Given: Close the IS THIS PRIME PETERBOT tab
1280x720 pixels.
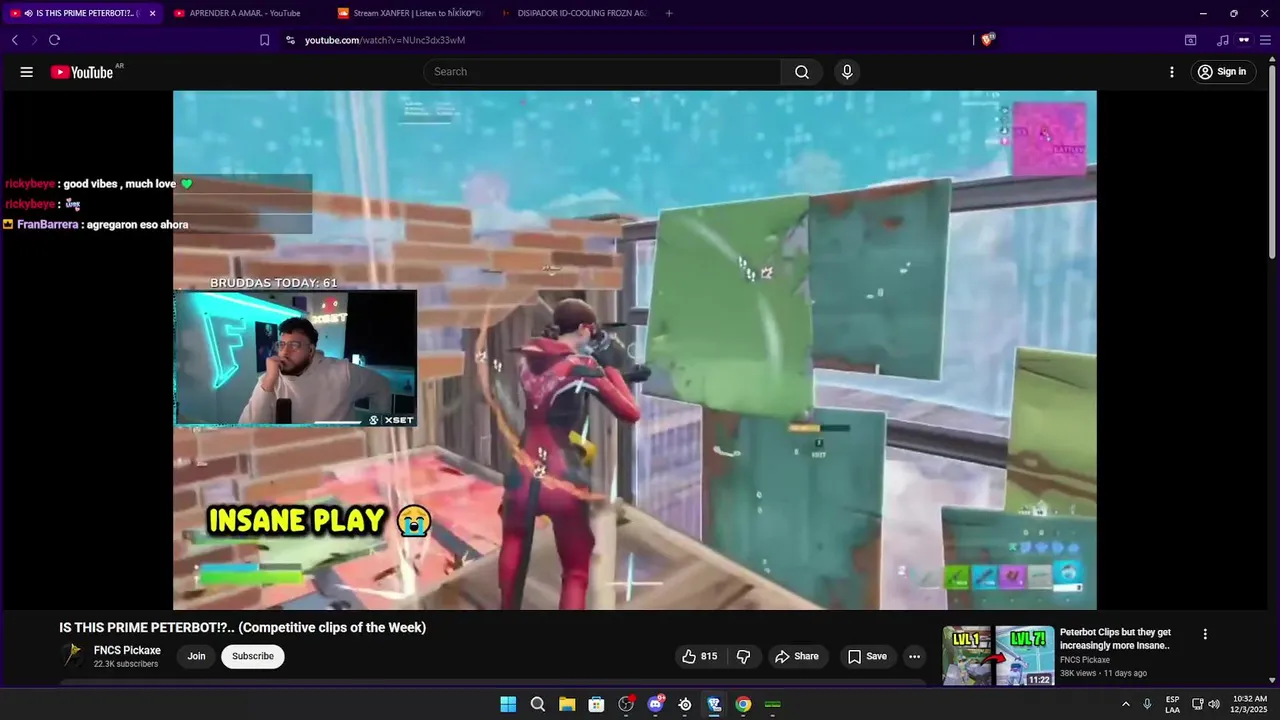Looking at the screenshot, I should click(152, 13).
